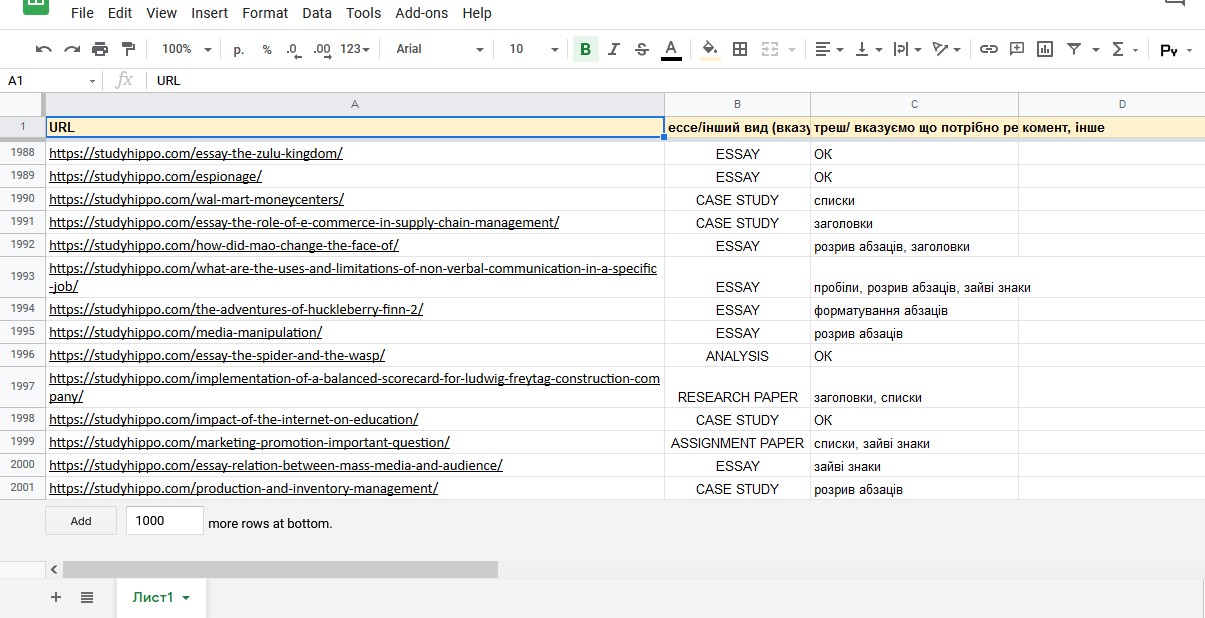Click the insert chart icon
Viewport: 1205px width, 618px height.
(1045, 49)
